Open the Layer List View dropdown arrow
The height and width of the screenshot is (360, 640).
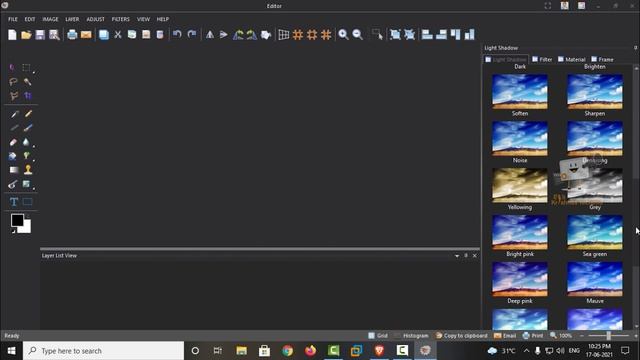point(457,256)
